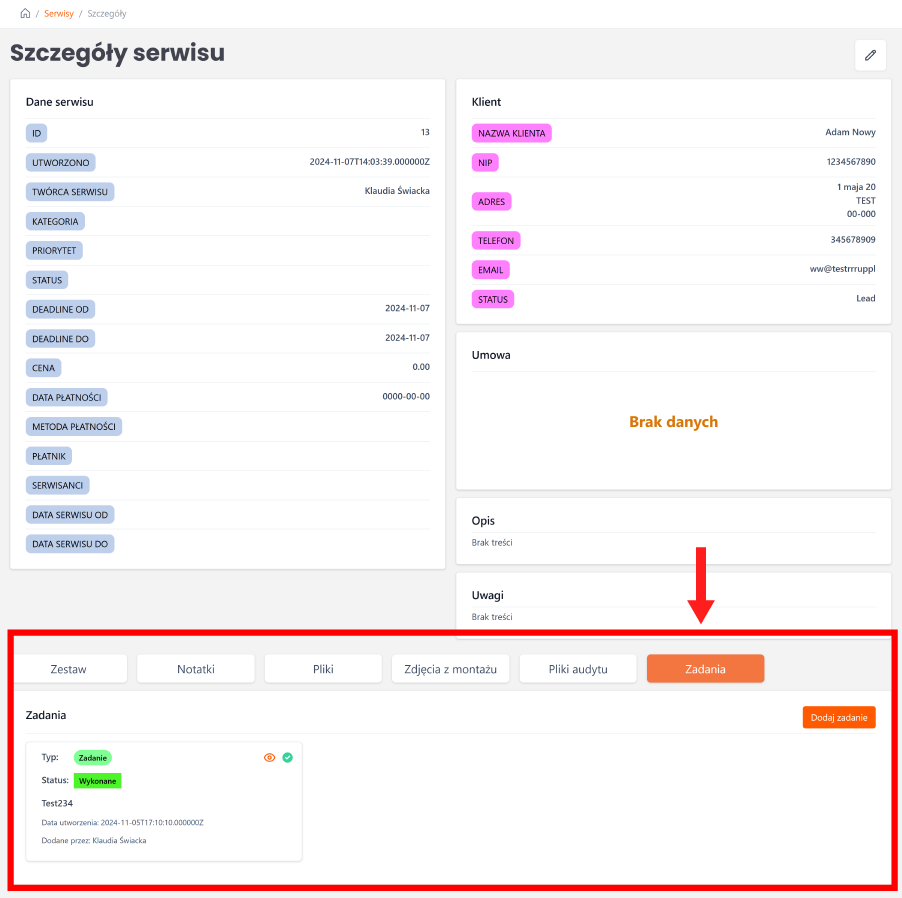Go to Serwisy via breadcrumb link
Screen dimensions: 902x898
point(59,14)
